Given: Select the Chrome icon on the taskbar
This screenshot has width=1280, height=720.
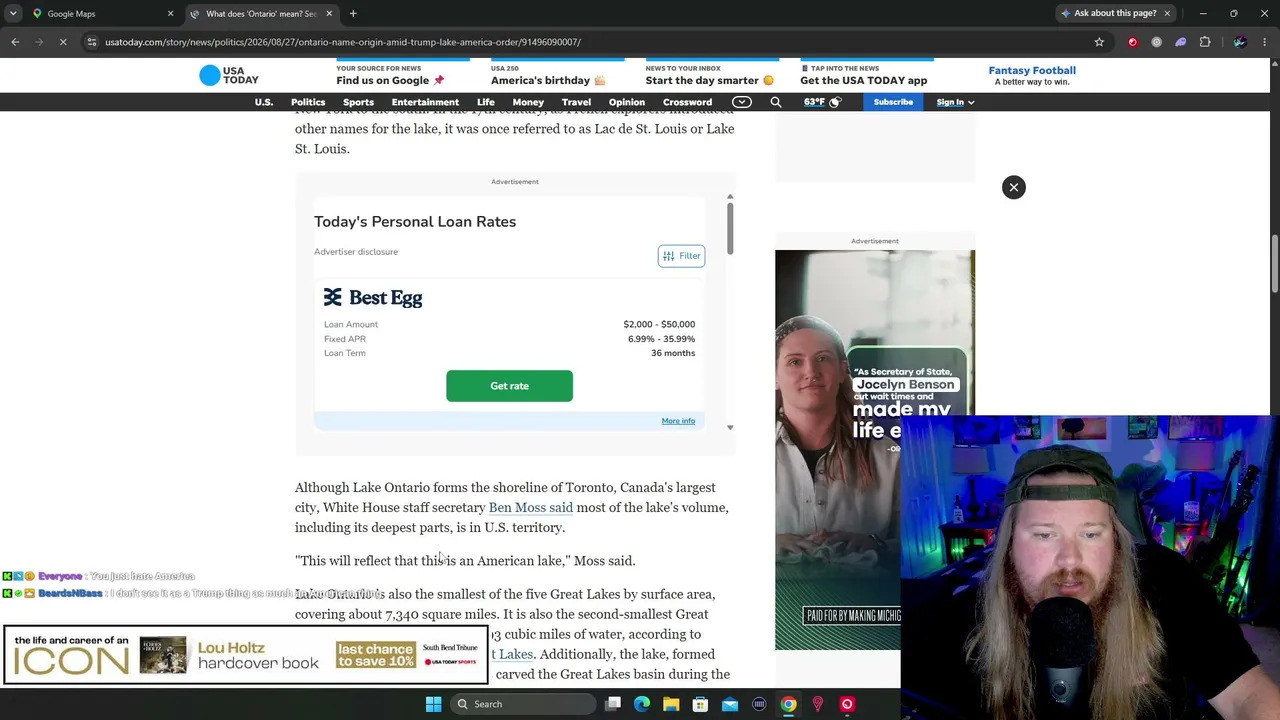Looking at the screenshot, I should tap(788, 704).
